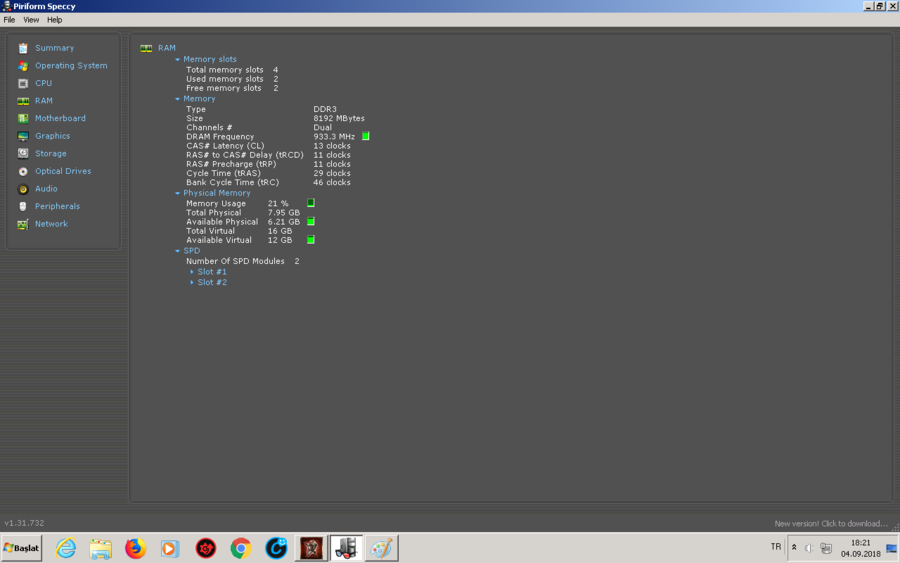Collapse the SPD section
The image size is (900, 563).
177,251
